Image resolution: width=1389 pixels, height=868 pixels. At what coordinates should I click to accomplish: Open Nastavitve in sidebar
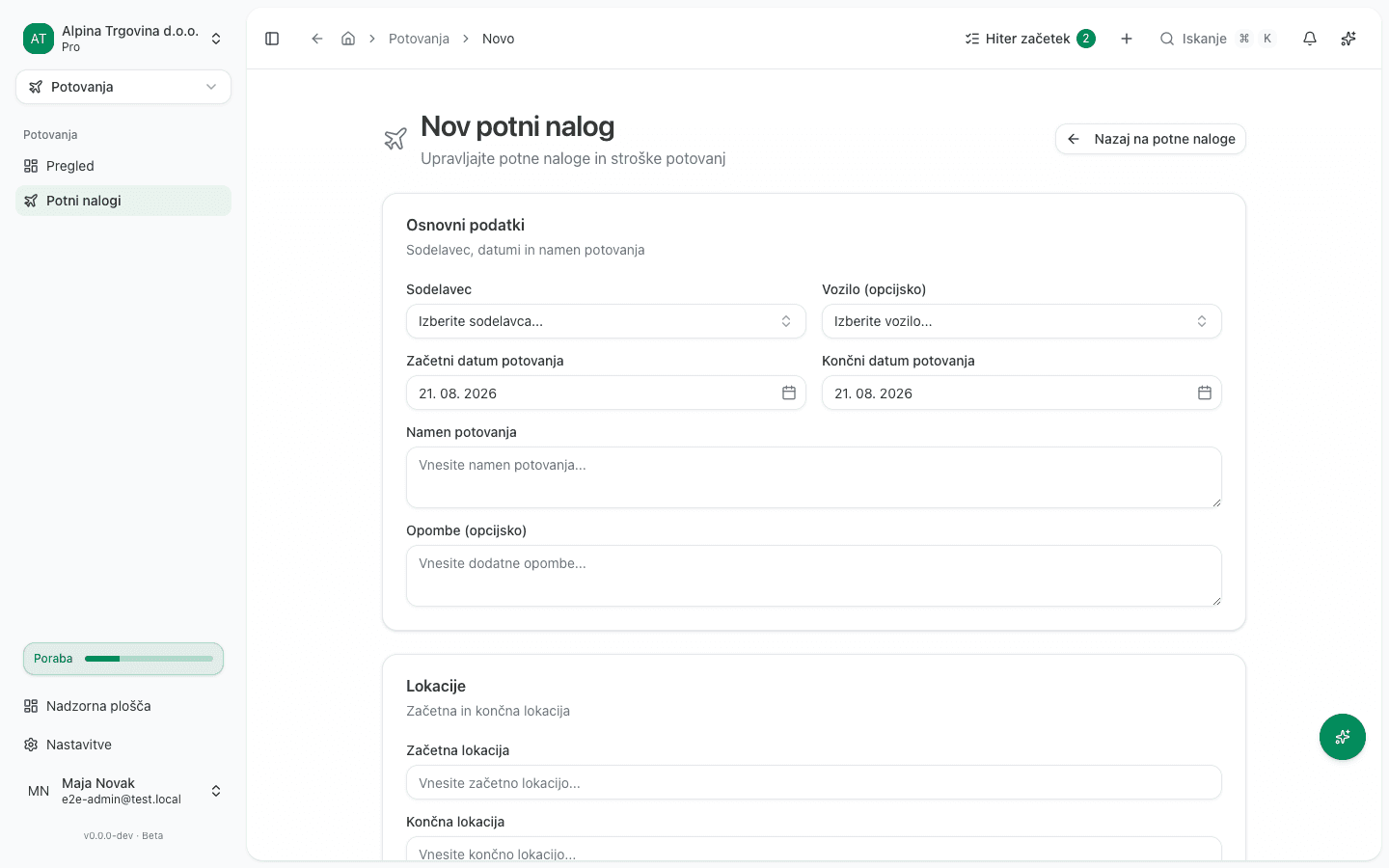pos(123,745)
